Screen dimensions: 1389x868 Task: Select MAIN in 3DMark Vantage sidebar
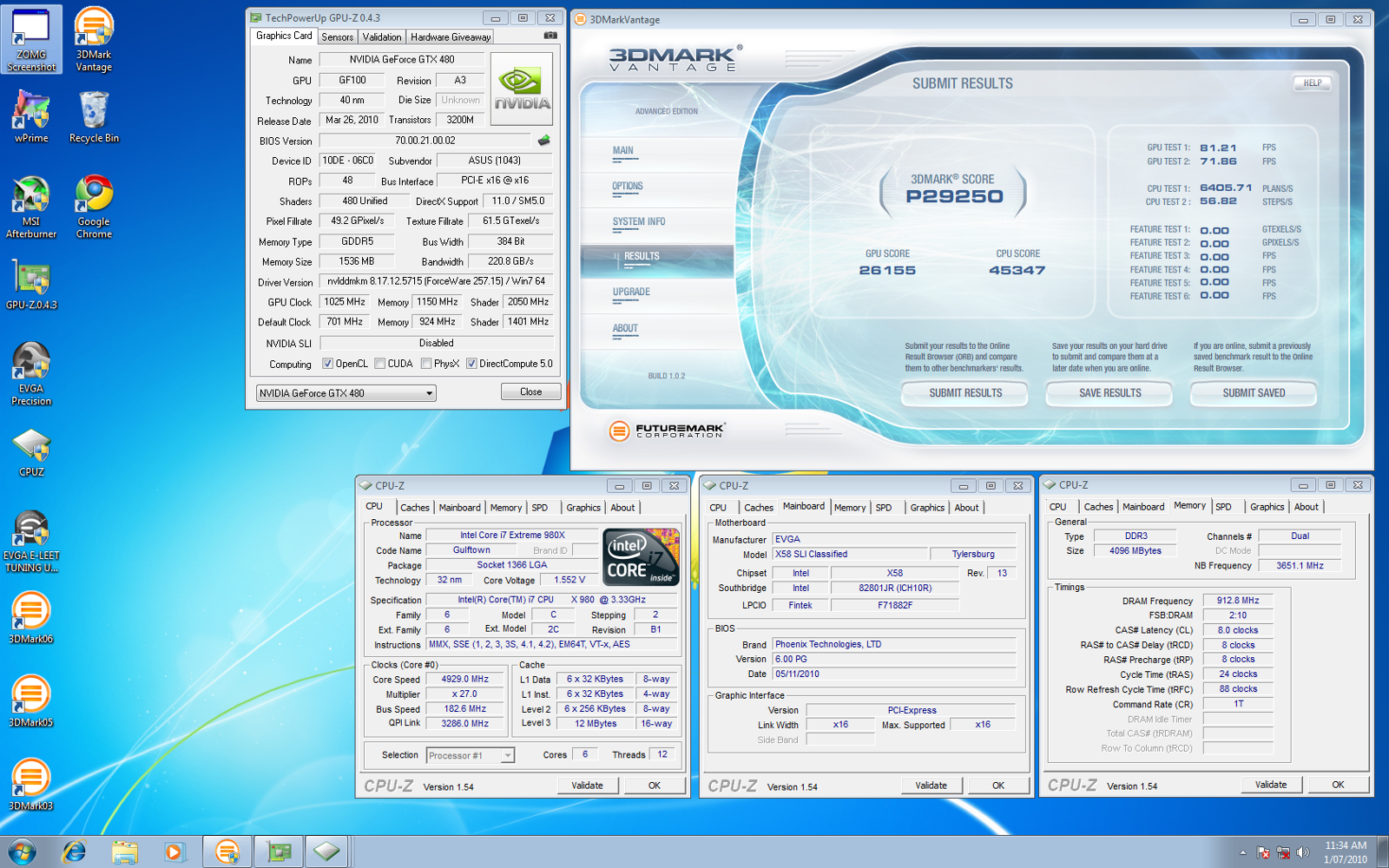(x=623, y=151)
